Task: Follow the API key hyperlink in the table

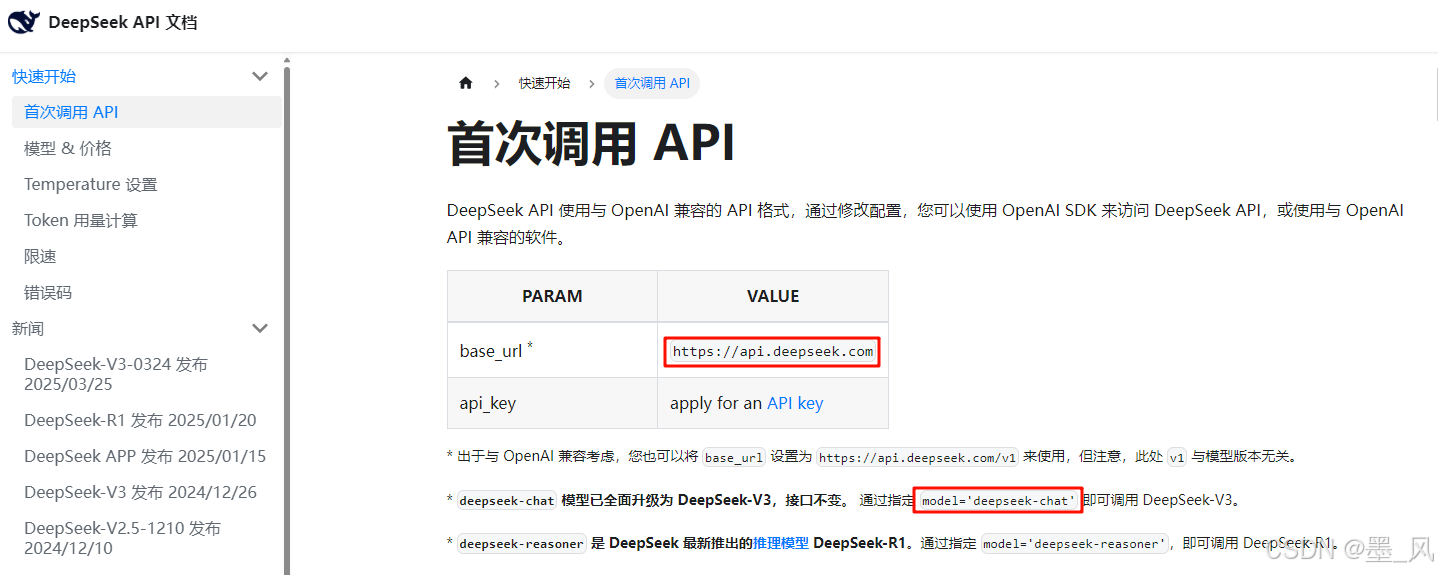Action: point(795,403)
